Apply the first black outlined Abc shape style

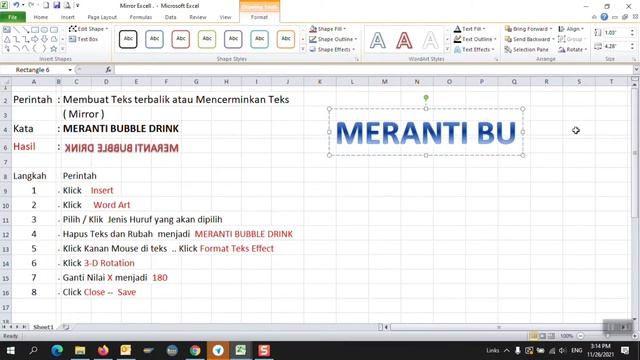128,39
